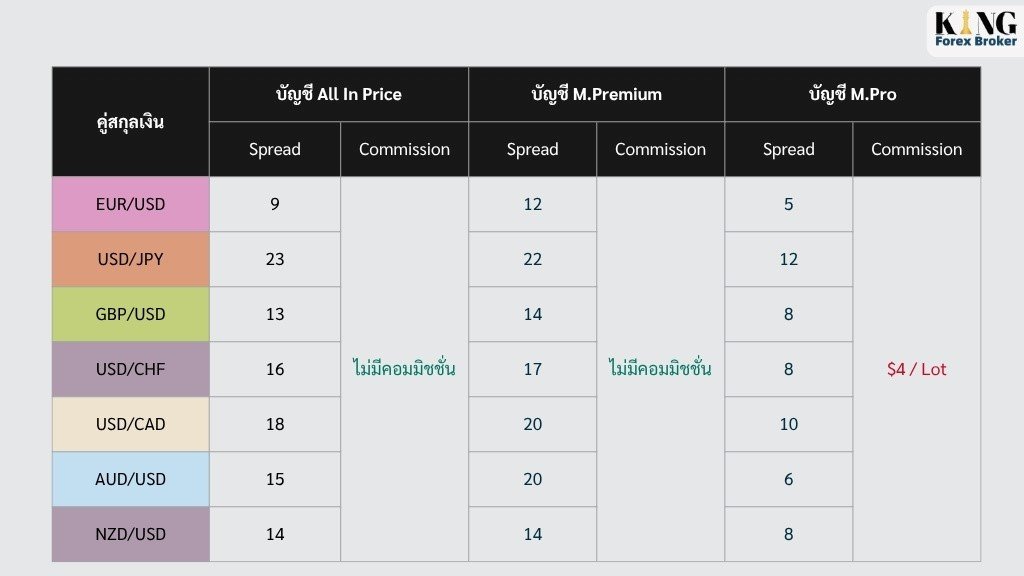Click the USD/JPY All In Price spread 23
Viewport: 1024px width, 576px height.
275,259
